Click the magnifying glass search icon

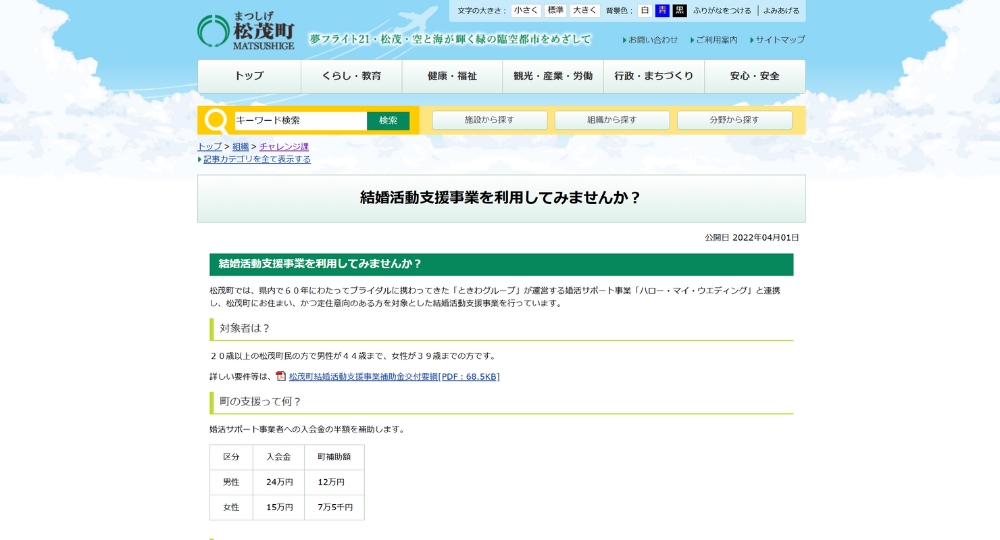(215, 121)
